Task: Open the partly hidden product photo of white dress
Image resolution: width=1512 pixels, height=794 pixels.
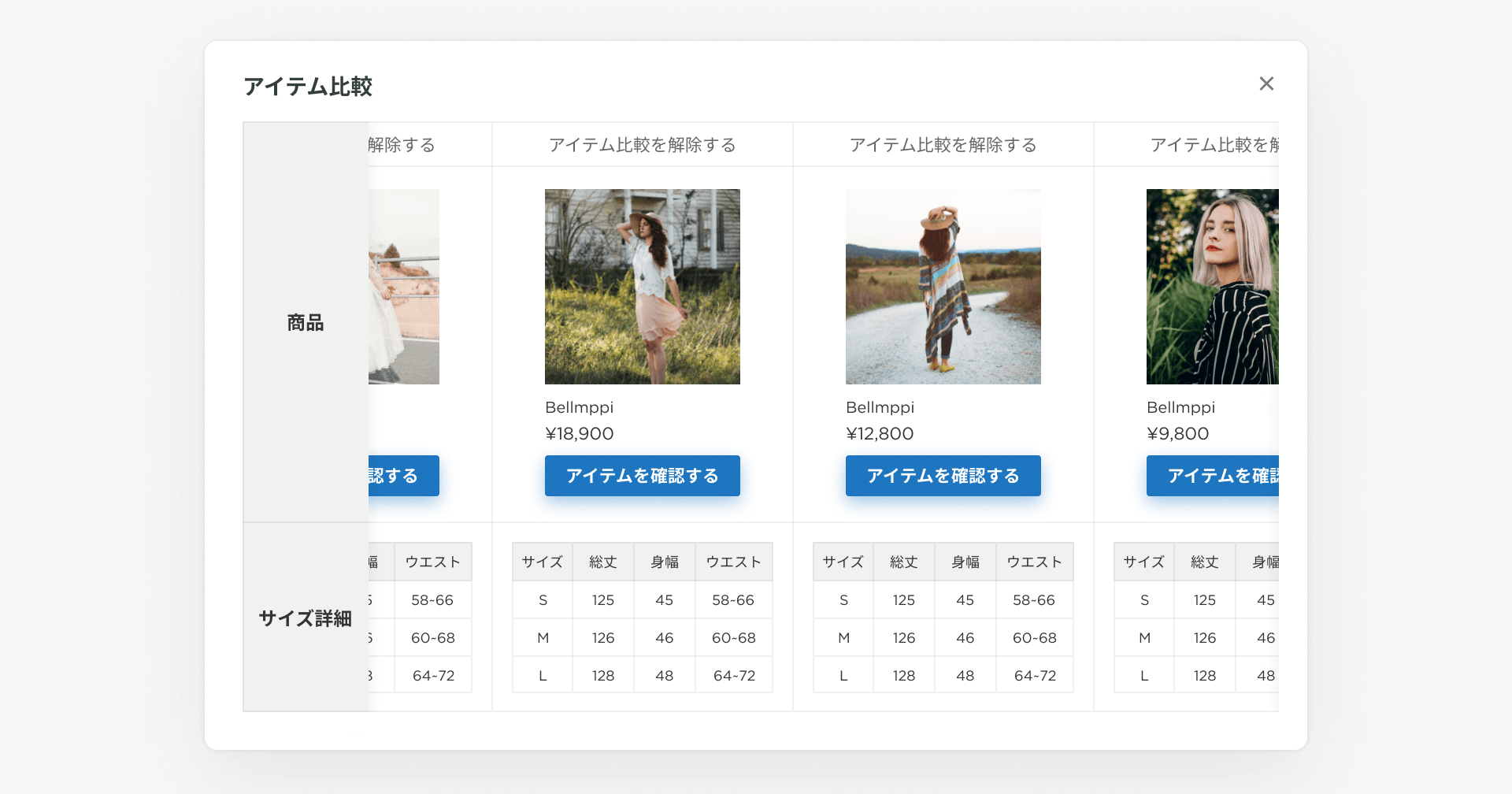Action: (404, 287)
